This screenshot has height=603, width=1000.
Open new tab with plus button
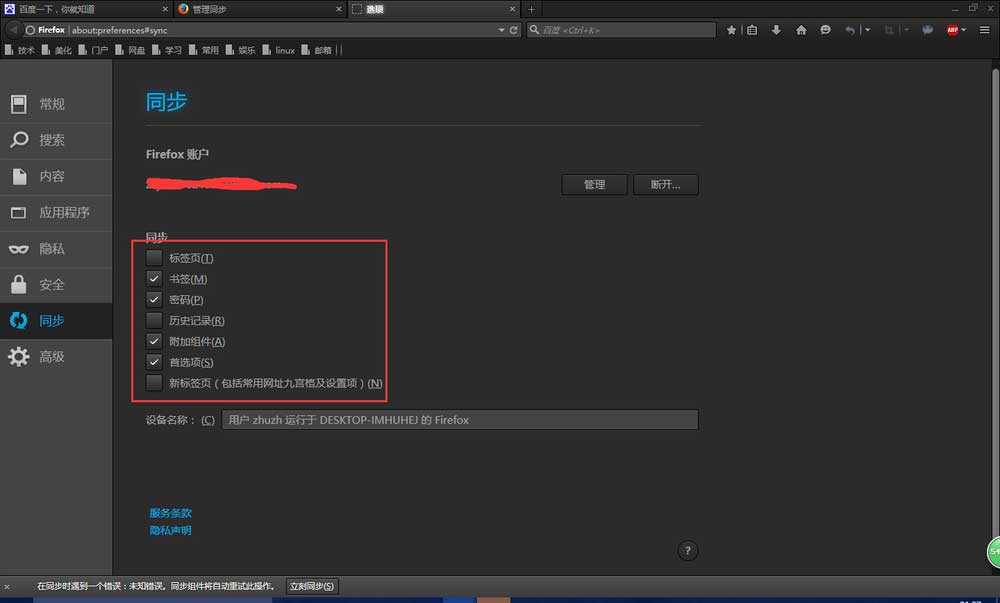[x=531, y=9]
